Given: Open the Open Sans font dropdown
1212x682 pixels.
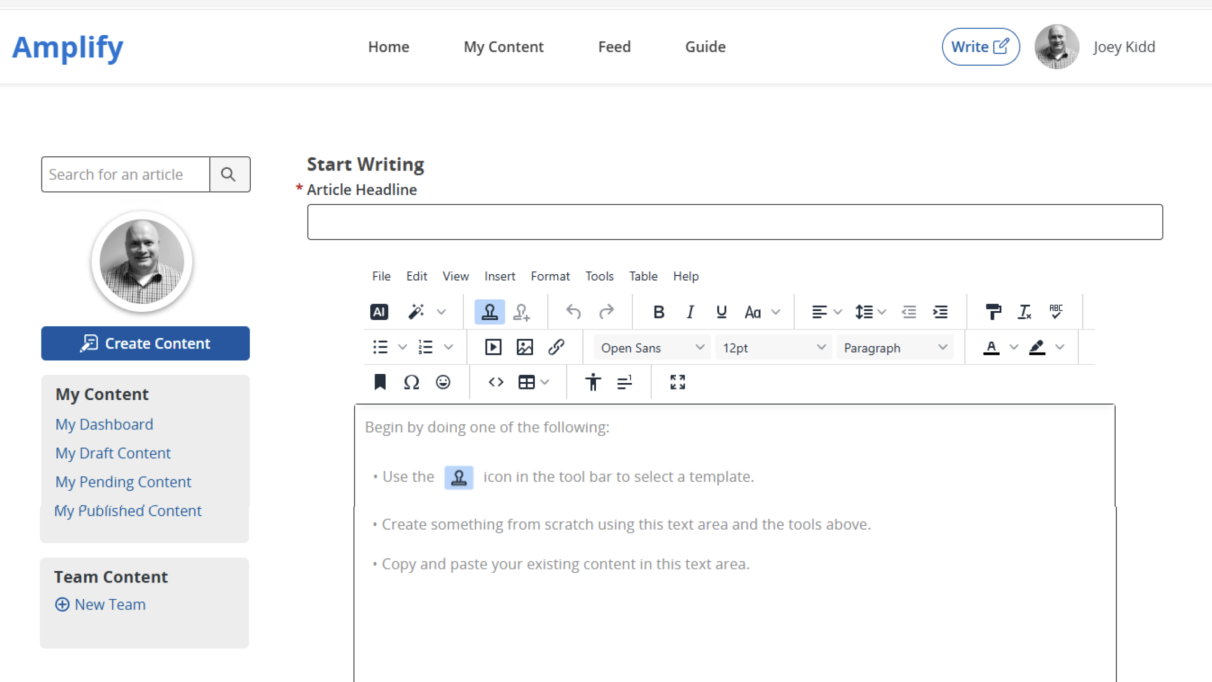Looking at the screenshot, I should click(653, 348).
